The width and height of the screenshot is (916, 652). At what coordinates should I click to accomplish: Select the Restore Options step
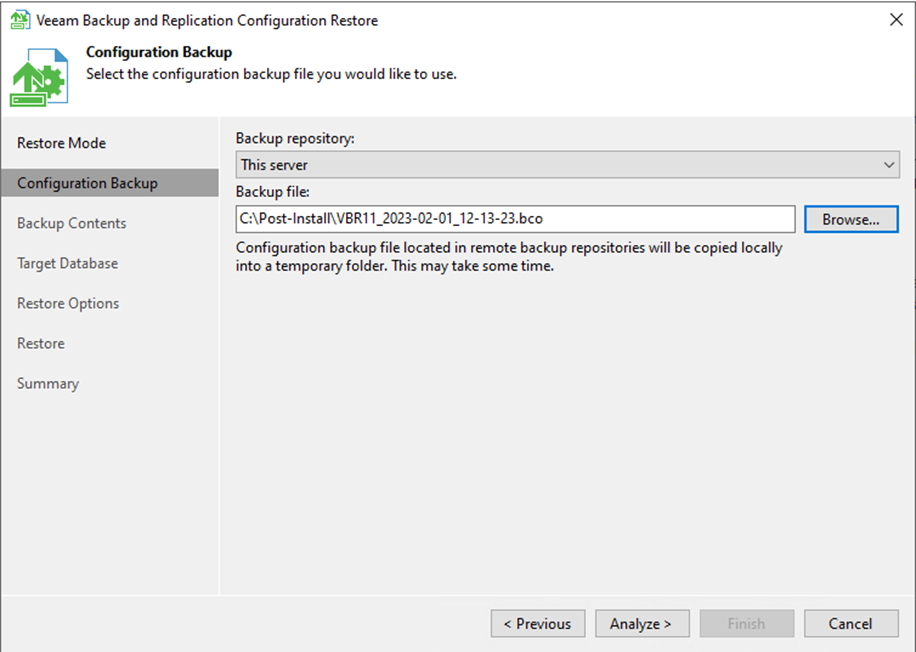click(68, 303)
